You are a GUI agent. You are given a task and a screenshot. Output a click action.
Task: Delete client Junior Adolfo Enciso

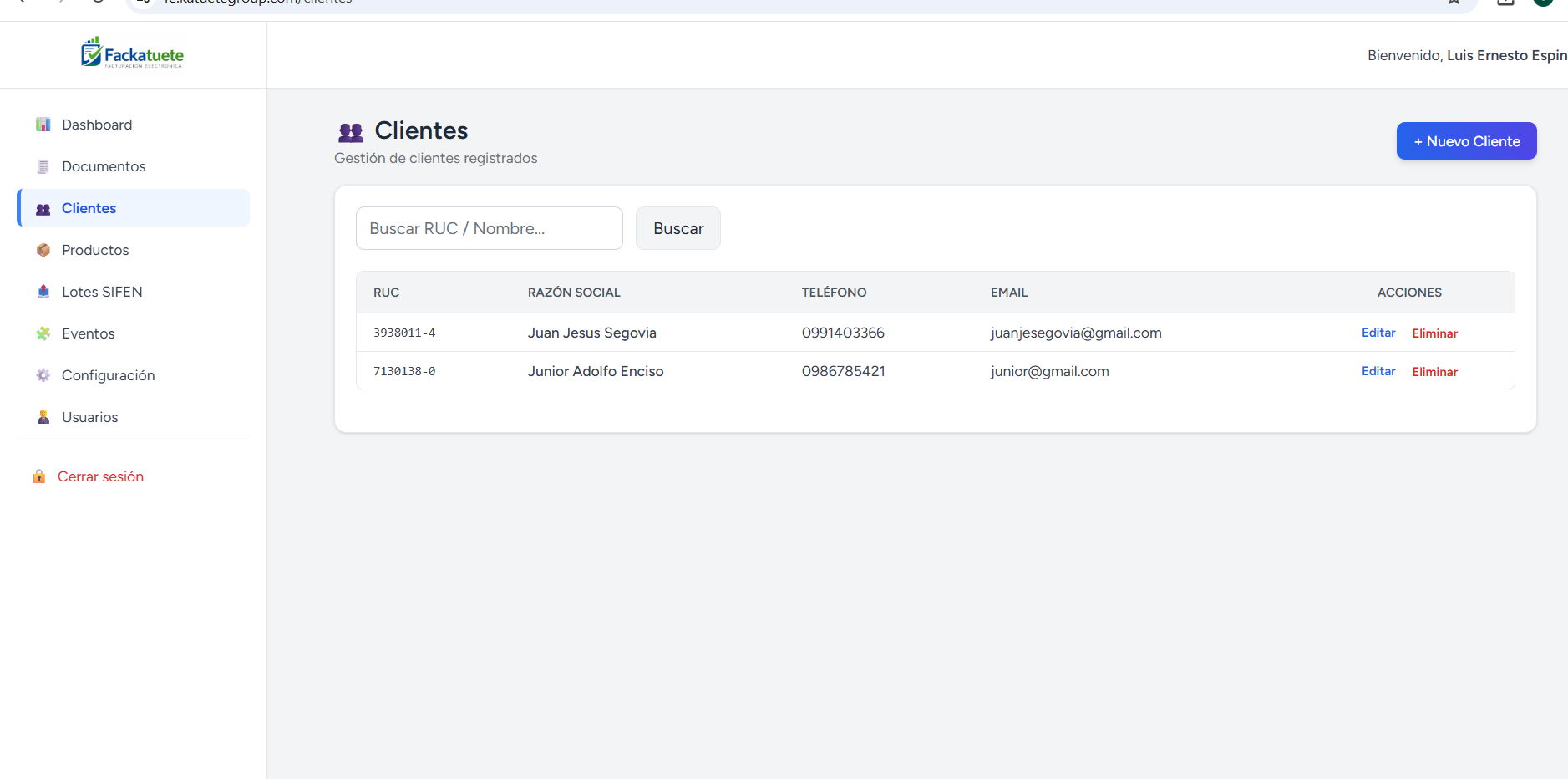[1434, 372]
